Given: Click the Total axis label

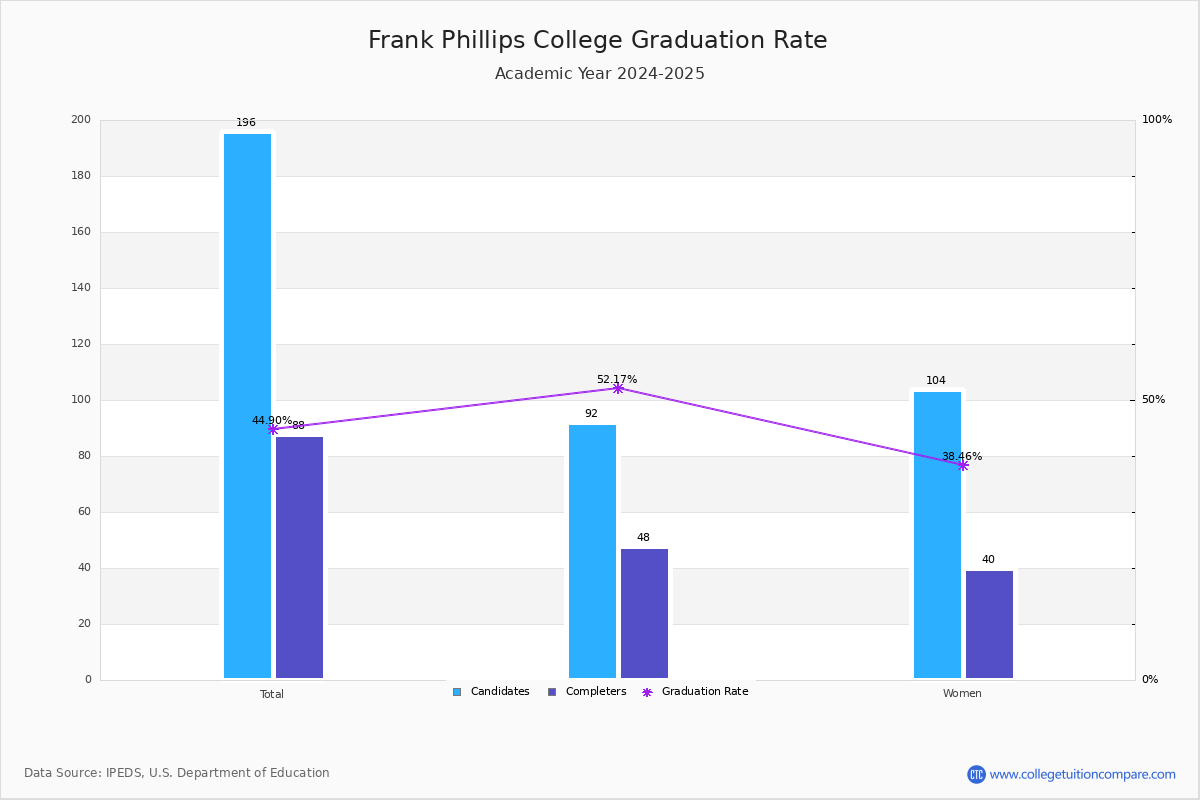Looking at the screenshot, I should click(x=272, y=694).
